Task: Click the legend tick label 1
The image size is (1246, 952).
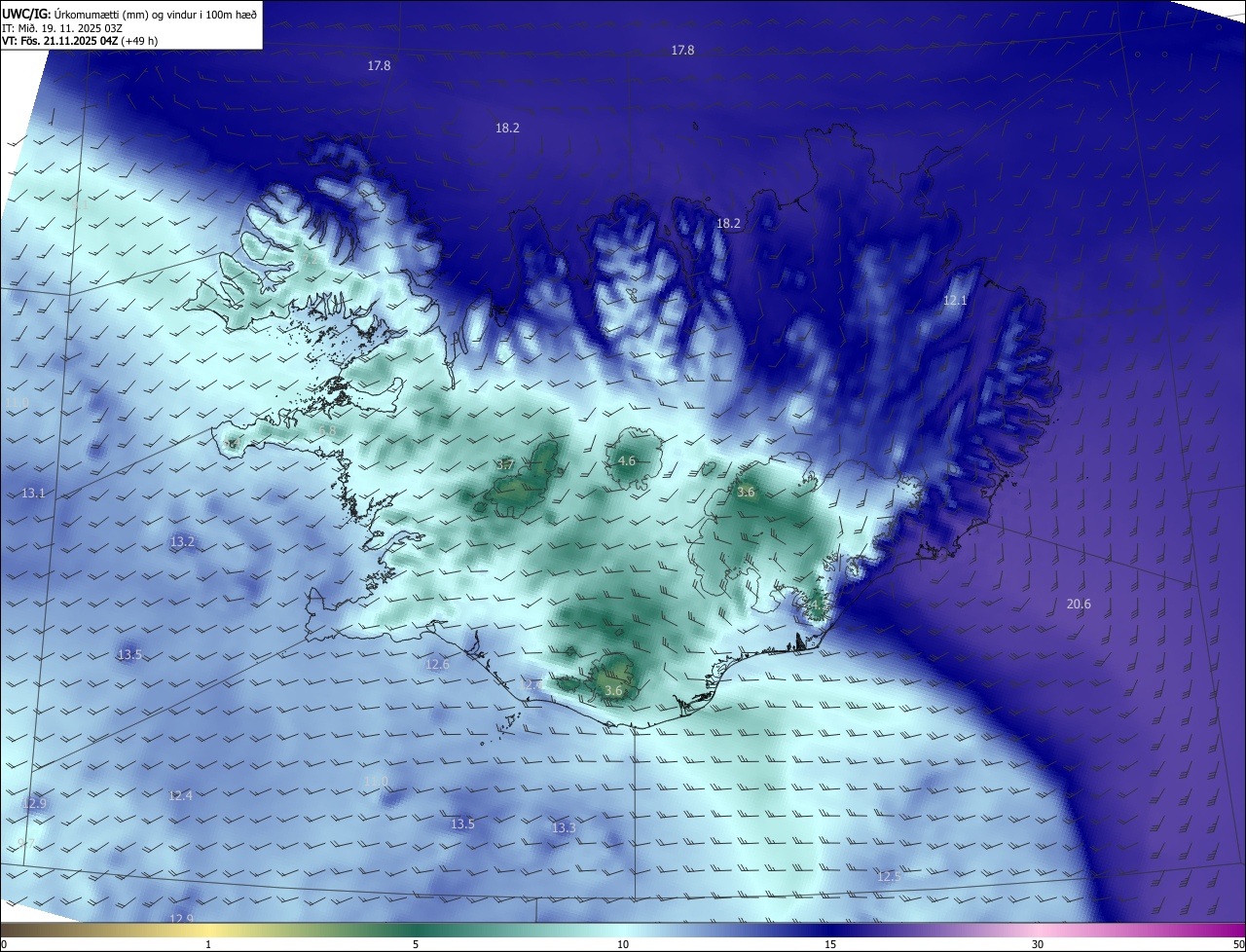Action: (x=208, y=944)
